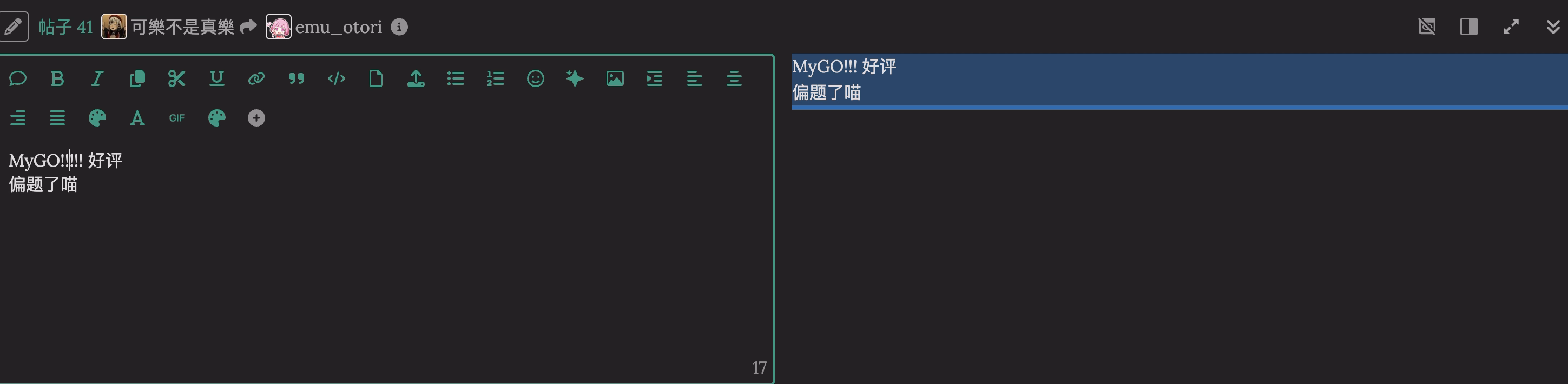Viewport: 1568px width, 384px height.
Task: Click inside the MyGO text editing area
Action: pos(386,256)
